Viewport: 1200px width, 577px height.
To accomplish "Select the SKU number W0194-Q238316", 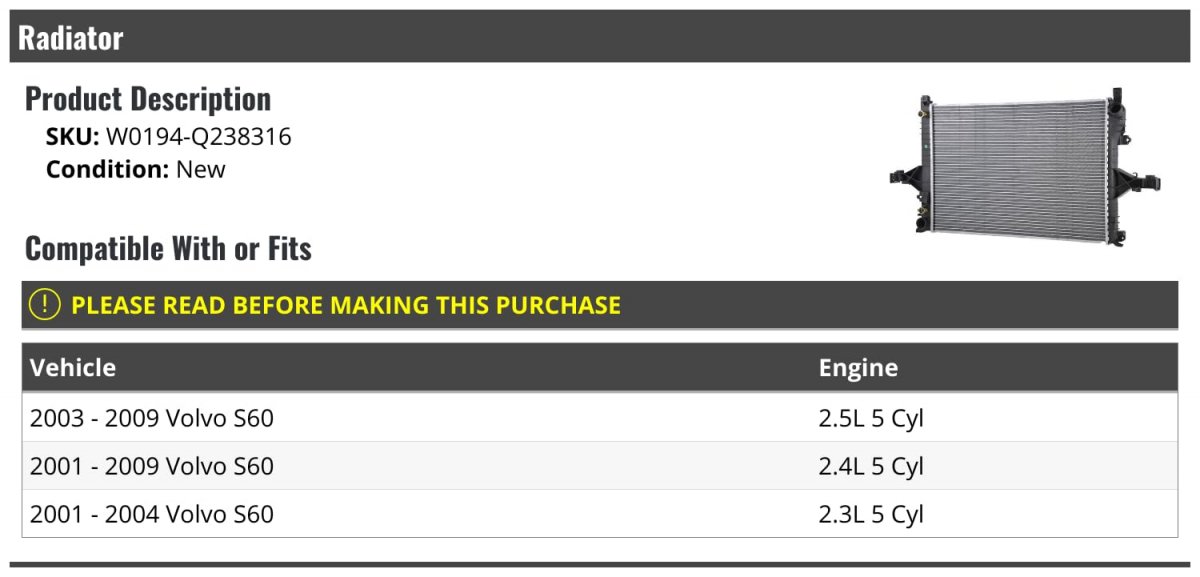I will [199, 137].
